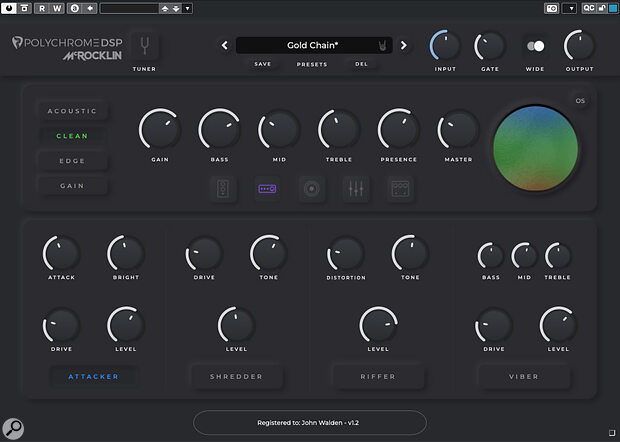The image size is (620, 442).
Task: Click the Input level knob
Action: (x=445, y=46)
